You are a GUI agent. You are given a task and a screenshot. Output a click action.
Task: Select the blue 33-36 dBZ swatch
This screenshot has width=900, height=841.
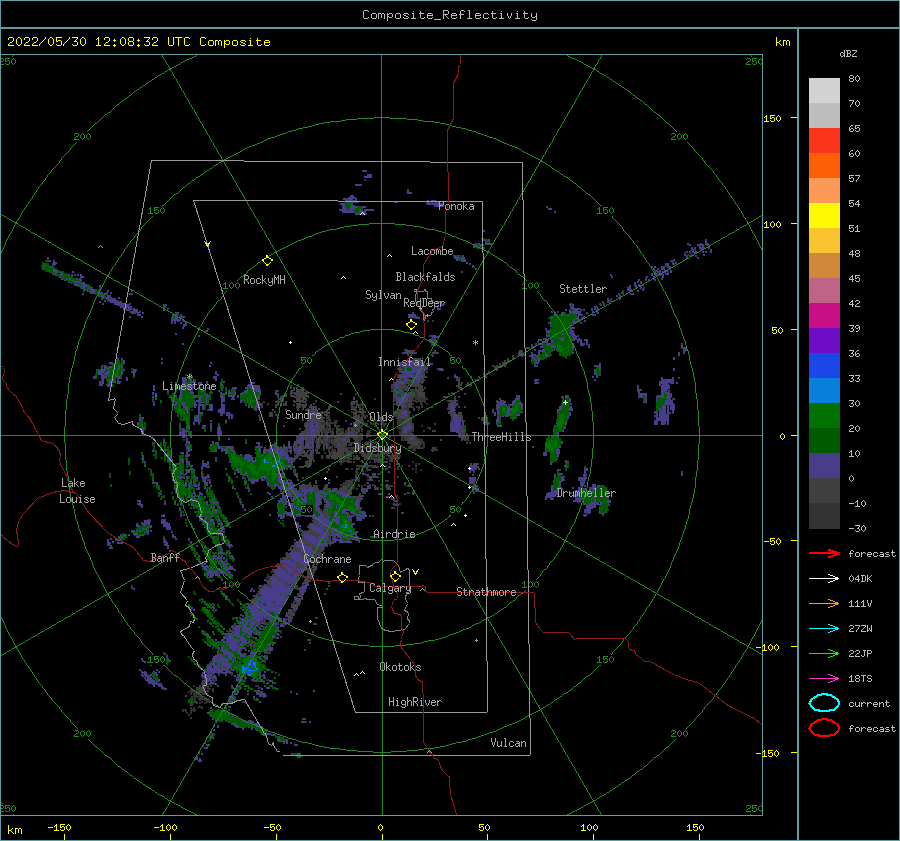click(824, 366)
